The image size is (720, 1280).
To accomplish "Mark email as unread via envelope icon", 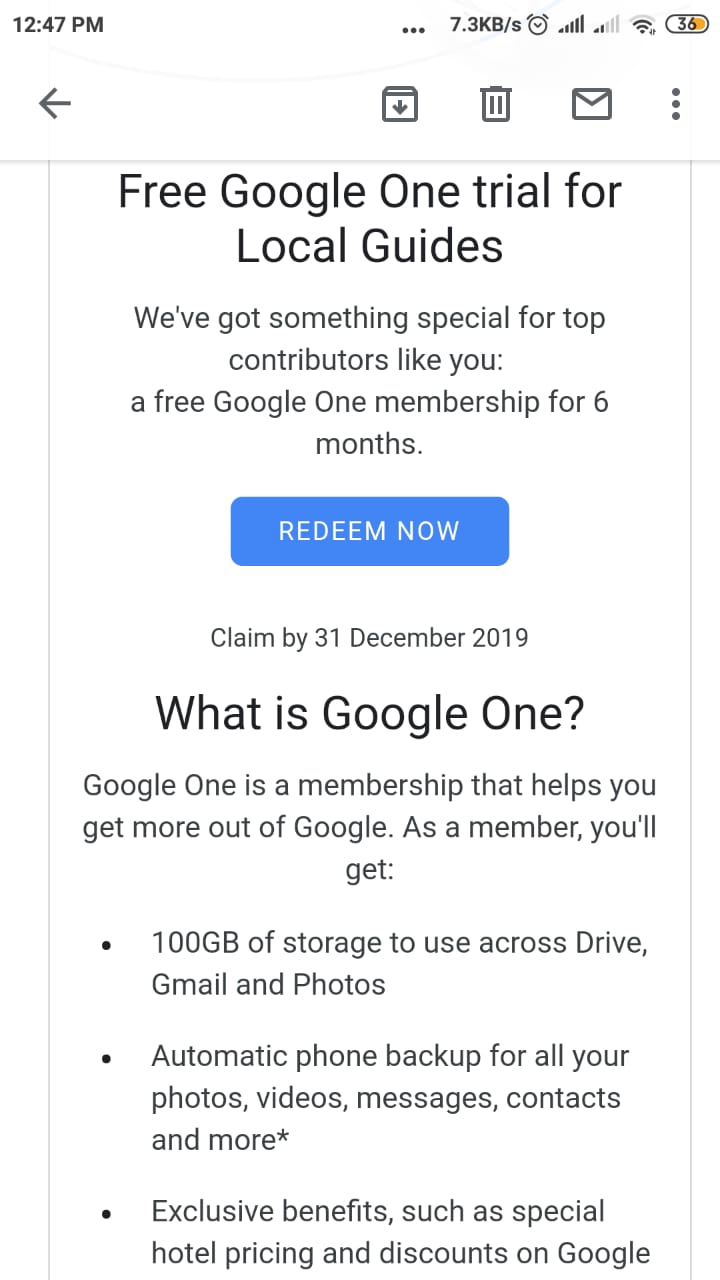I will 591,103.
